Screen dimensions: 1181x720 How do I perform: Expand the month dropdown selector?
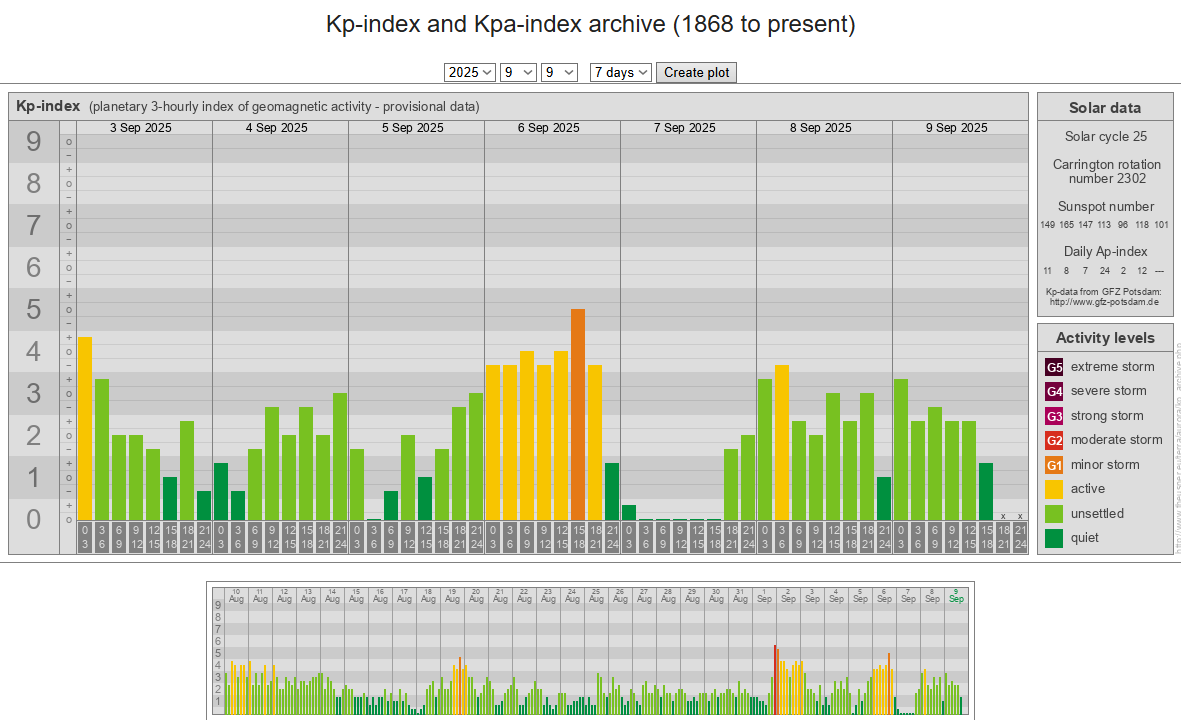(518, 72)
